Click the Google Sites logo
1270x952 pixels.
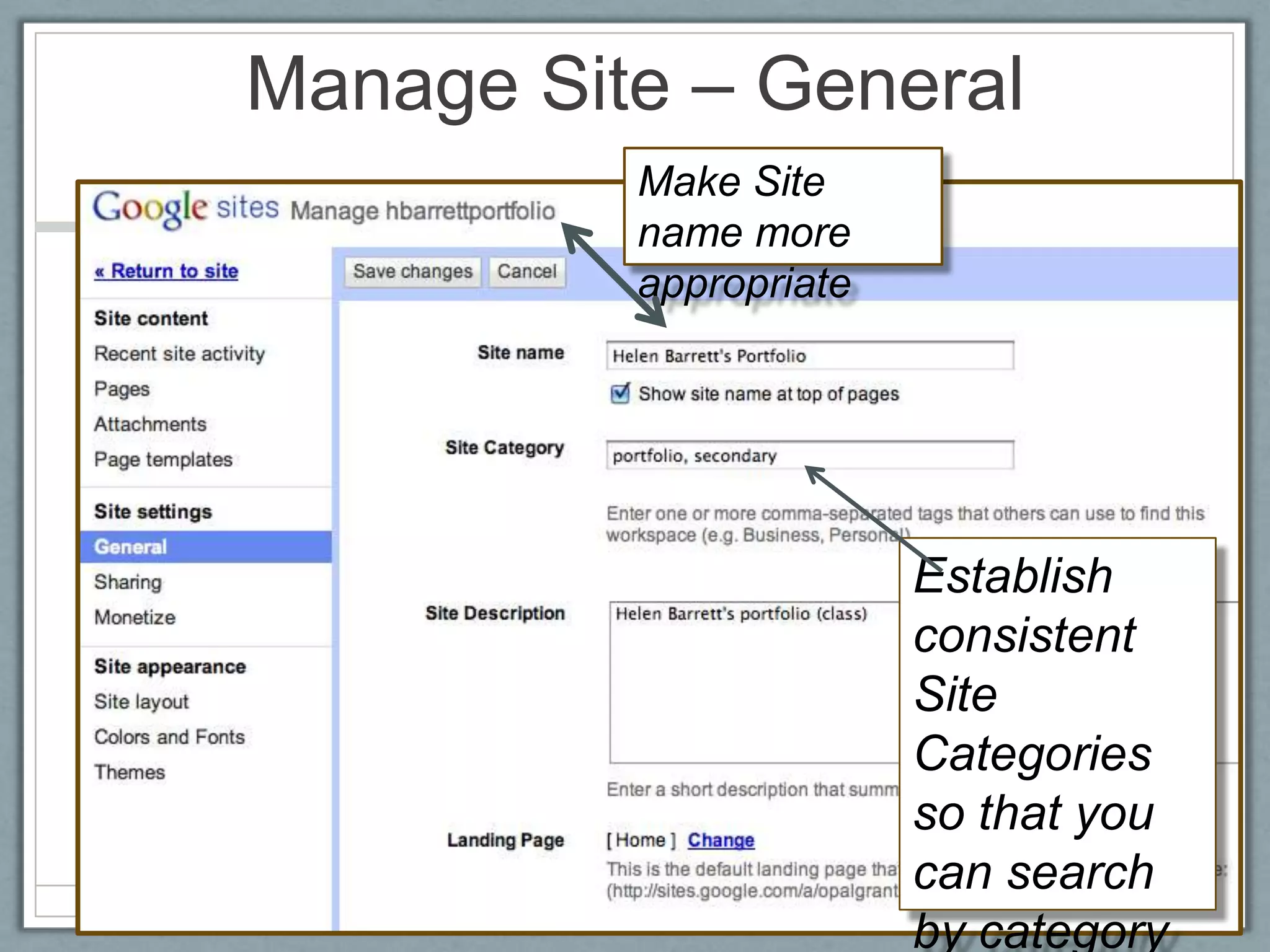[x=186, y=208]
